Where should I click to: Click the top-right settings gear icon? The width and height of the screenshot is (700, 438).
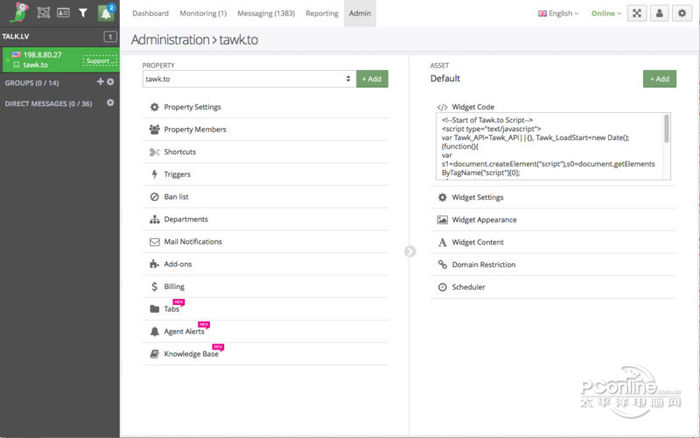point(682,13)
